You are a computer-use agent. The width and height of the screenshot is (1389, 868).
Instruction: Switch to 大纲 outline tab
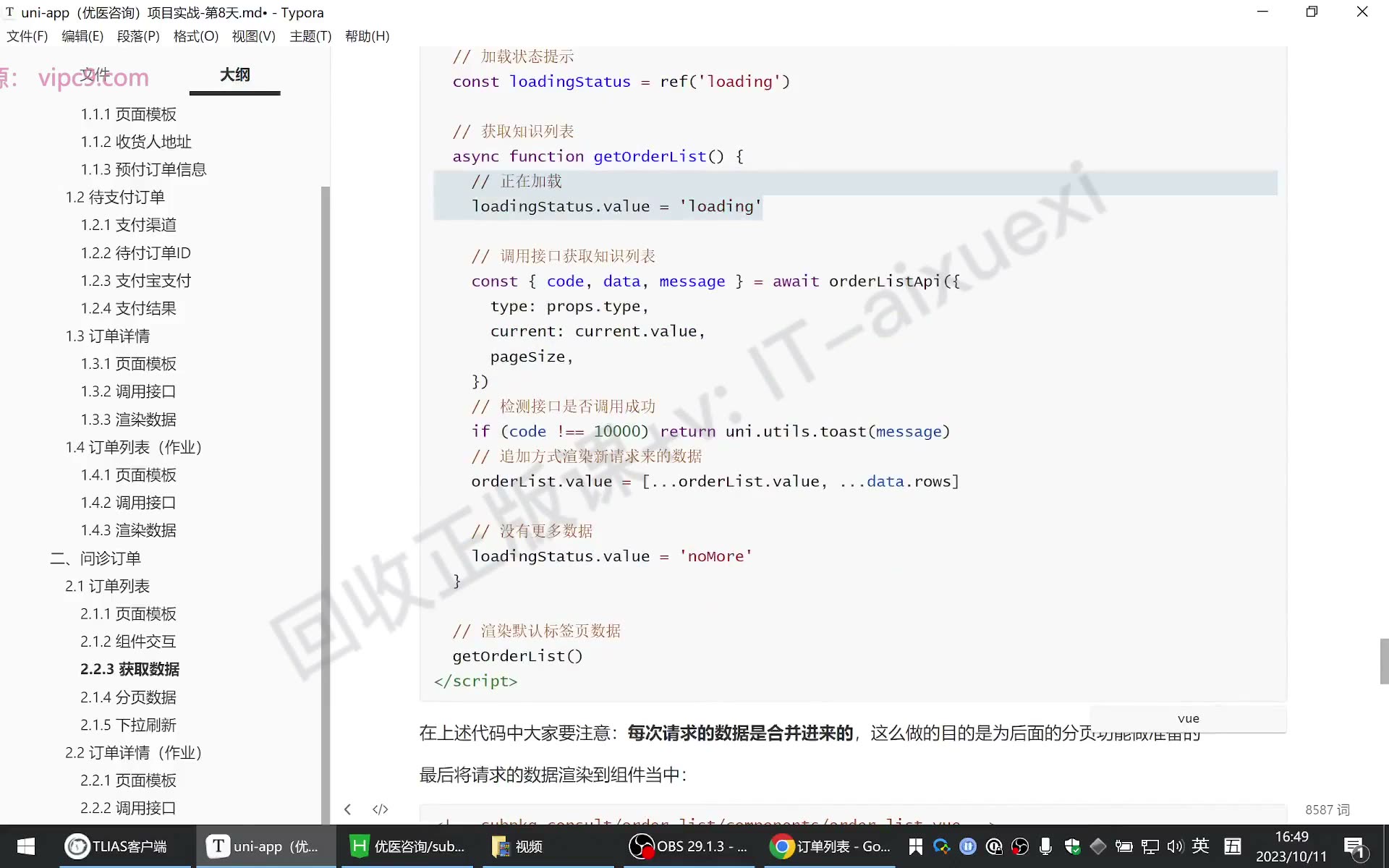pos(235,75)
